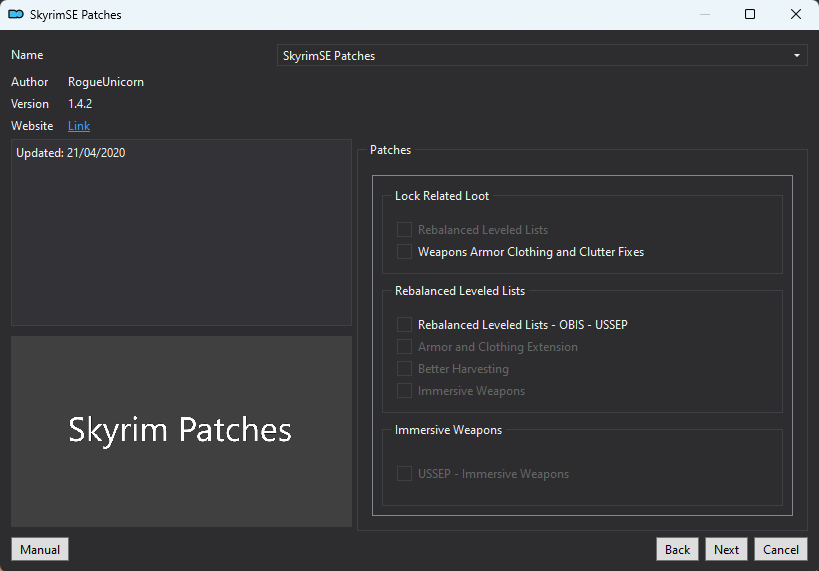The width and height of the screenshot is (819, 571).
Task: Open the website Link
Action: [x=79, y=126]
